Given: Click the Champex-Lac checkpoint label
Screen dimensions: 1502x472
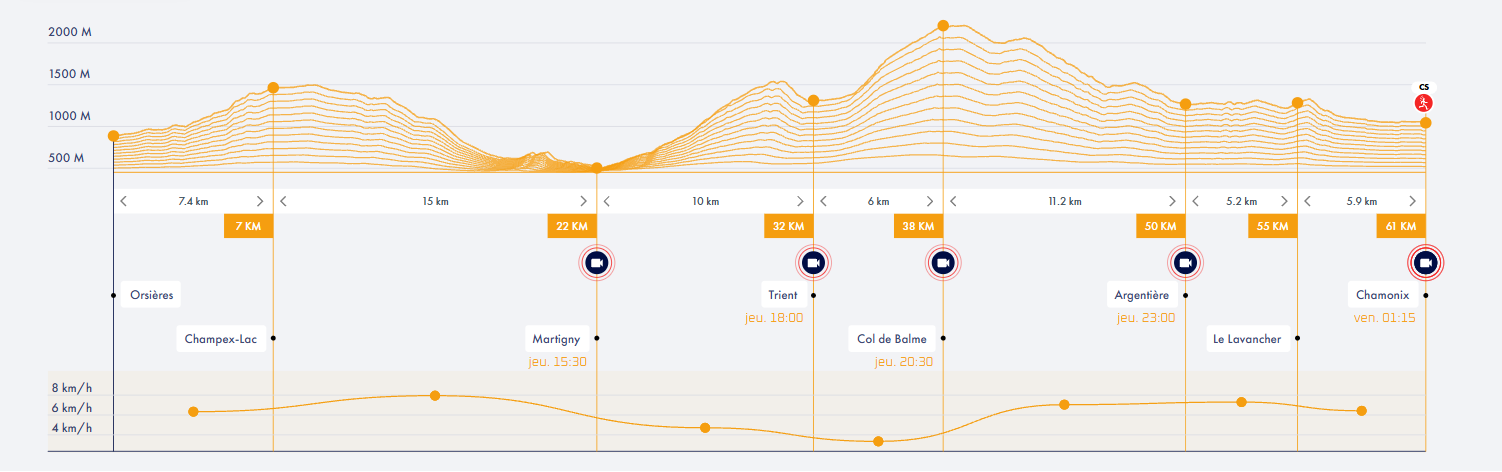Looking at the screenshot, I should pyautogui.click(x=221, y=339).
